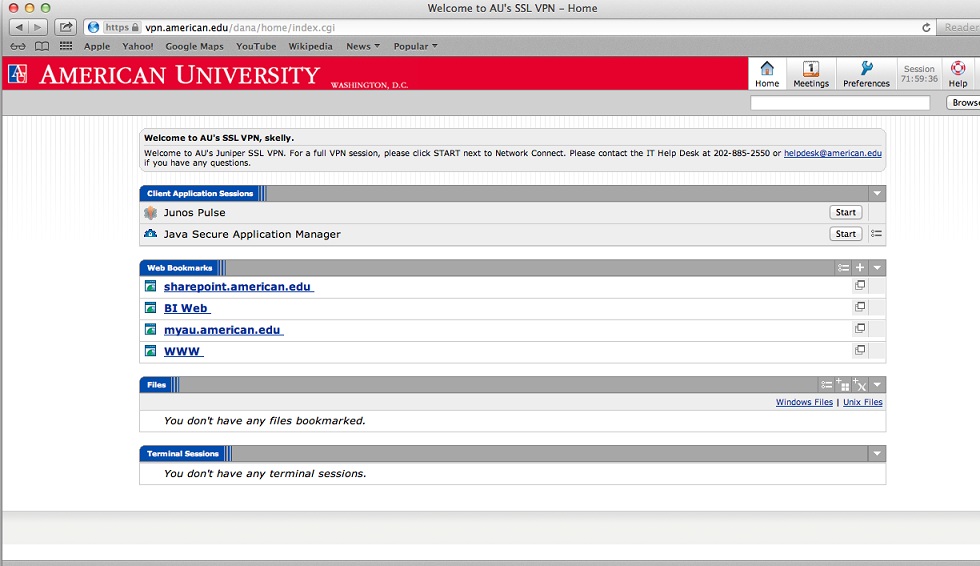This screenshot has height=566, width=980.
Task: Open the Safari share button
Action: [x=66, y=27]
